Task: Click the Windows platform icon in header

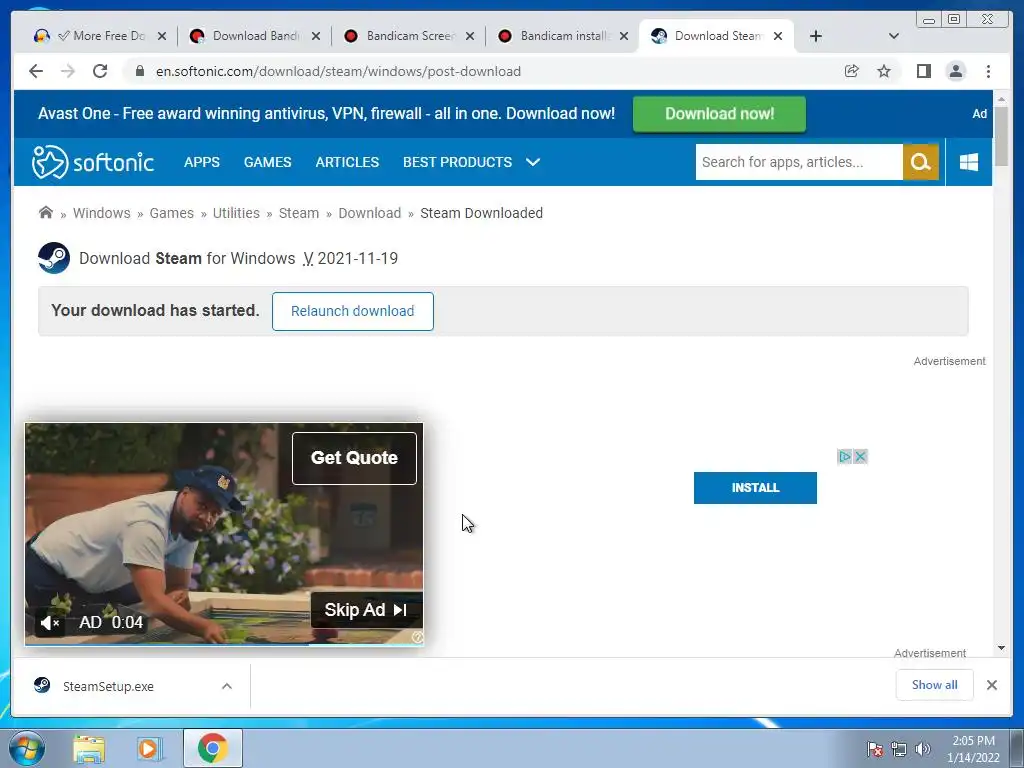Action: coord(969,162)
